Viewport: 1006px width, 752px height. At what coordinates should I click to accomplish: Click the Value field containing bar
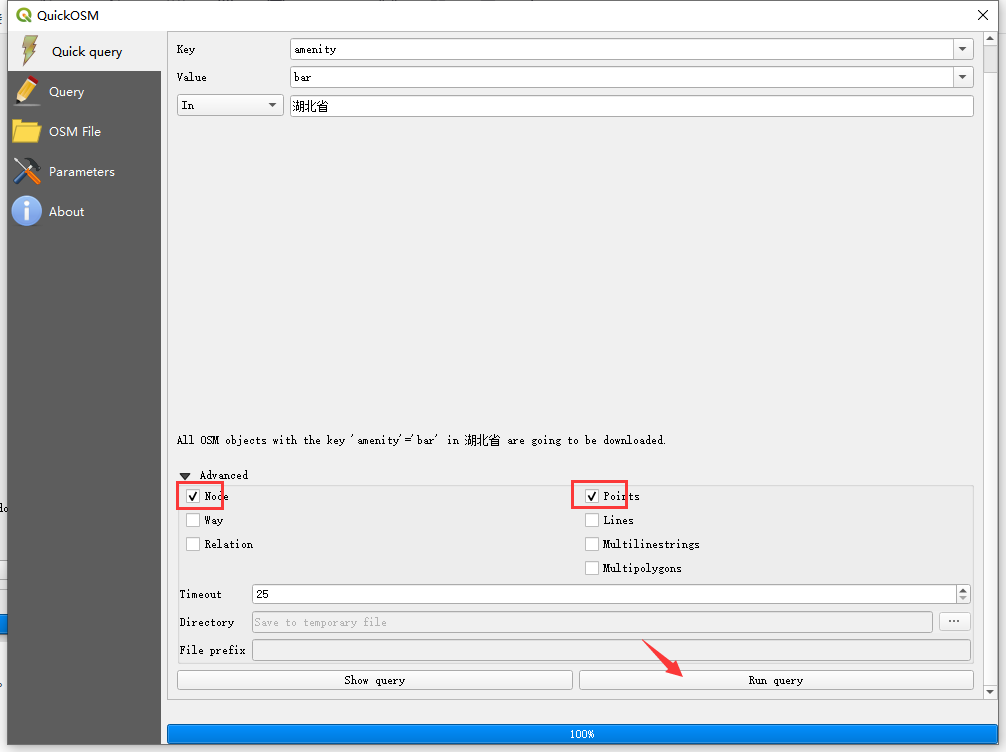(622, 77)
